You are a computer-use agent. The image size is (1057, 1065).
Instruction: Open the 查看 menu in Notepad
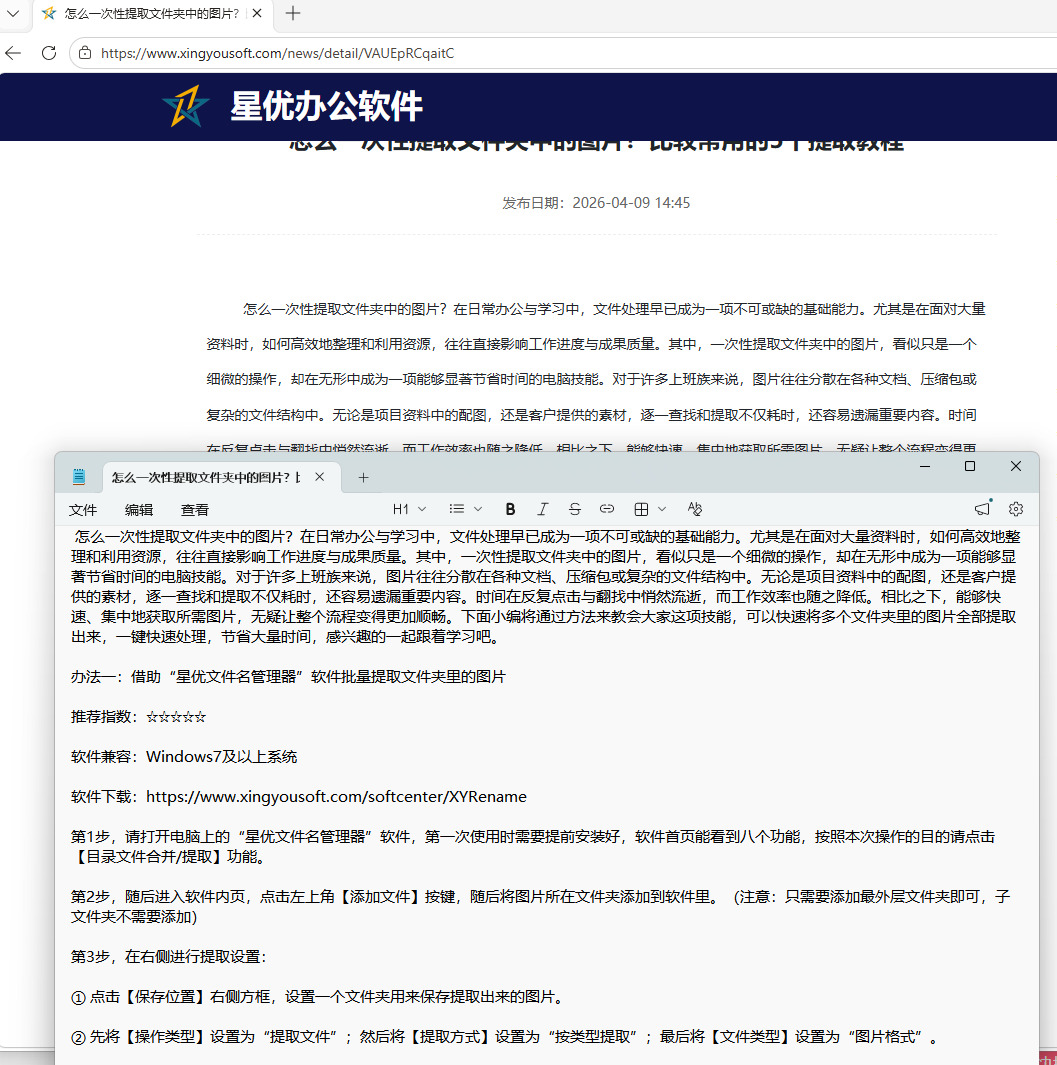click(x=195, y=509)
